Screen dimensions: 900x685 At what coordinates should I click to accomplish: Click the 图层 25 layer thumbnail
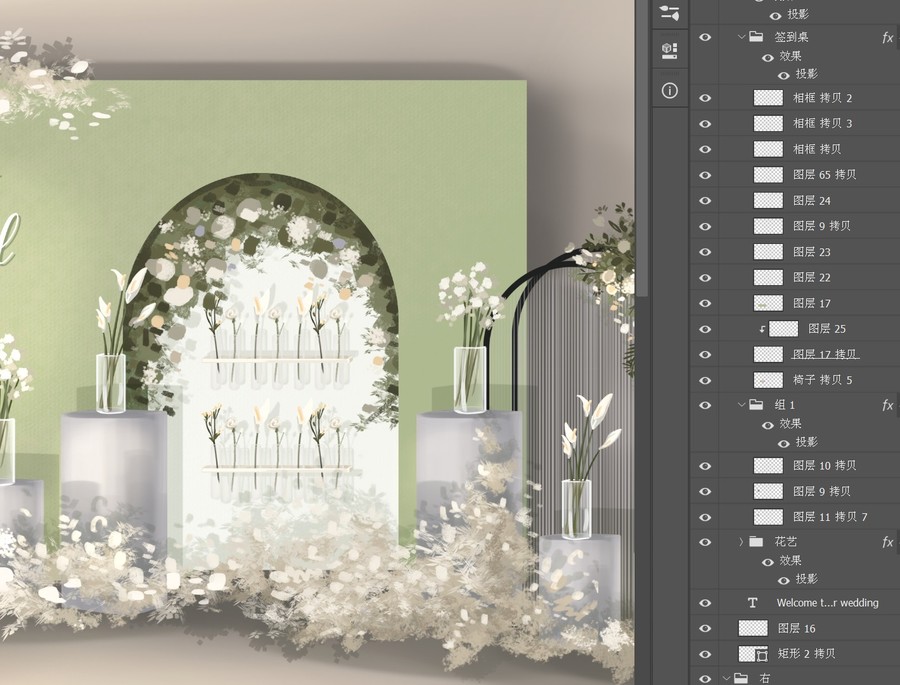click(783, 328)
